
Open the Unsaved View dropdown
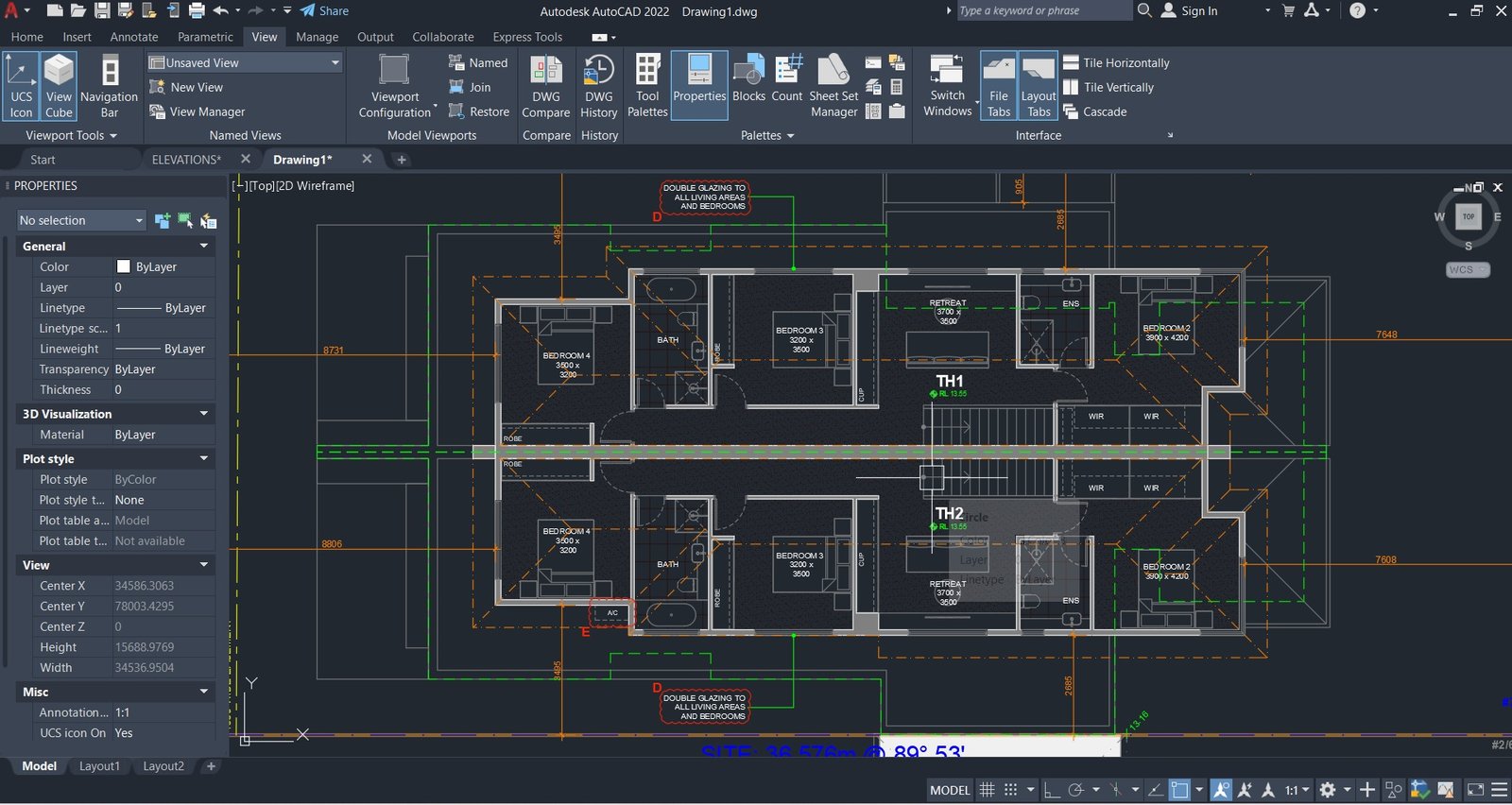click(245, 62)
